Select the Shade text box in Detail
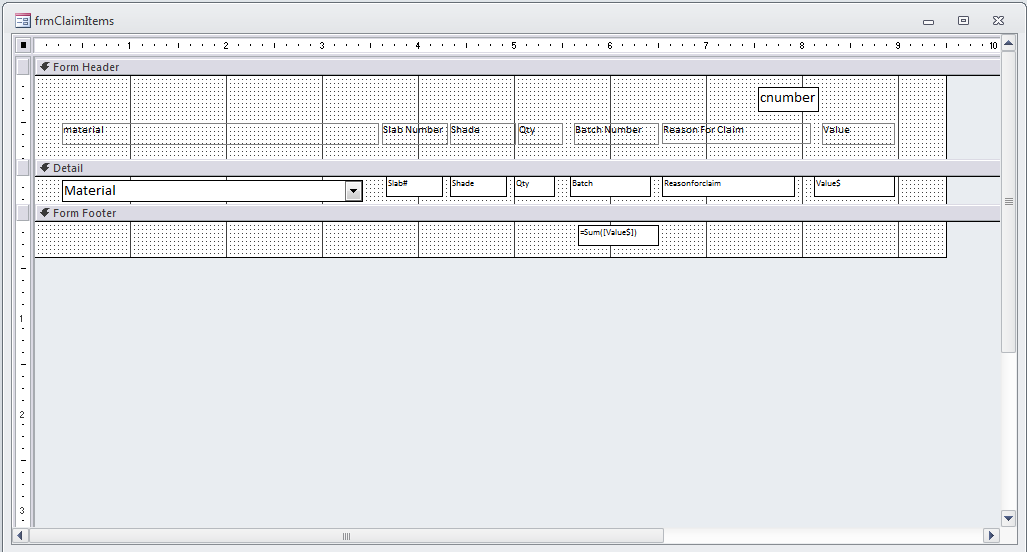 pos(478,187)
